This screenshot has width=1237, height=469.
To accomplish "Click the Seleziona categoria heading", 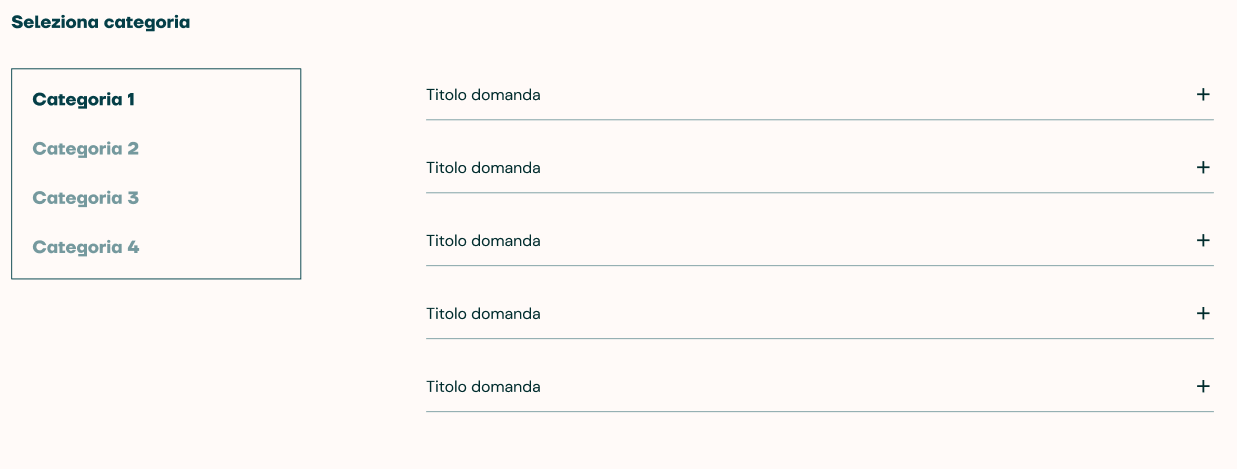I will click(100, 22).
